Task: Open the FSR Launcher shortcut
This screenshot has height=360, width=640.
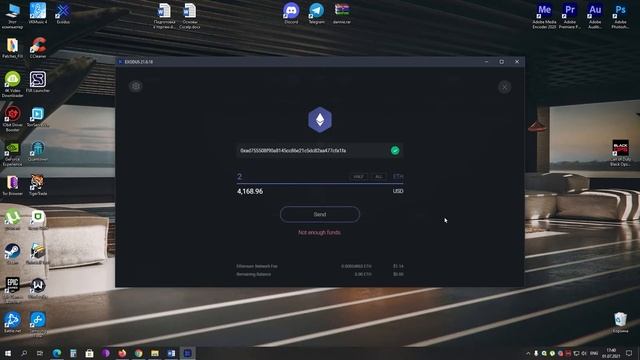Action: [38, 82]
